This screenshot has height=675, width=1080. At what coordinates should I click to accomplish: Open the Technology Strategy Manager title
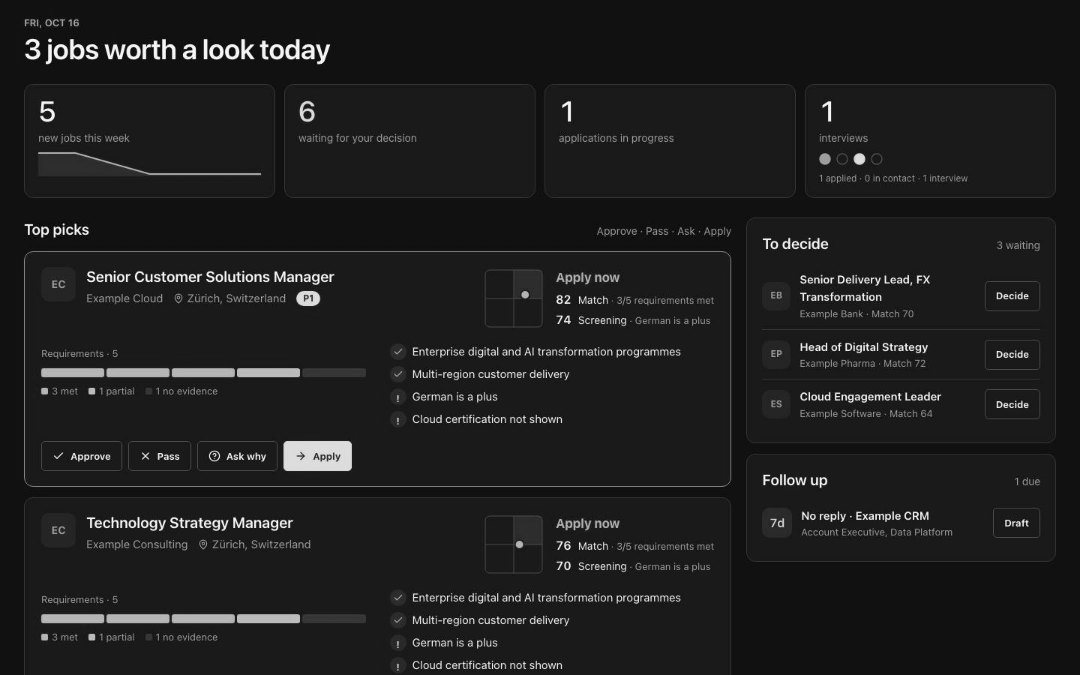click(189, 523)
